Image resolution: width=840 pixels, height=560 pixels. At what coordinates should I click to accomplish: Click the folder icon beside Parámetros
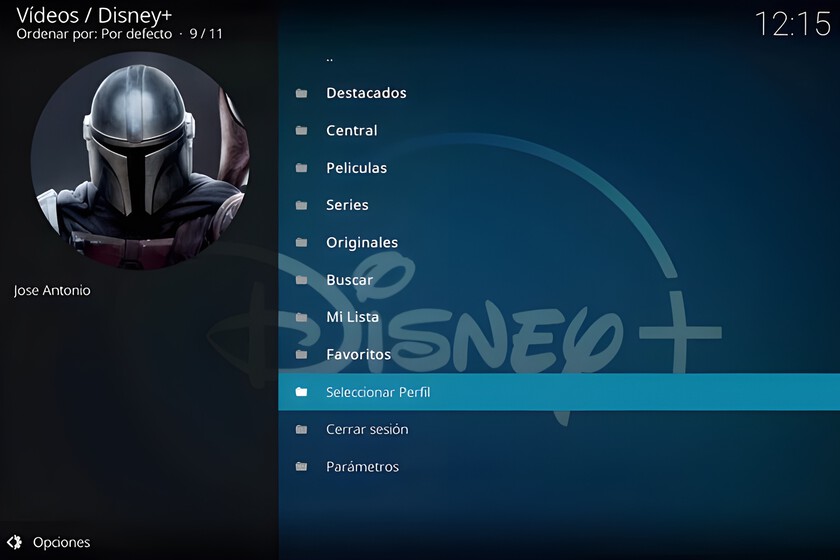(302, 466)
